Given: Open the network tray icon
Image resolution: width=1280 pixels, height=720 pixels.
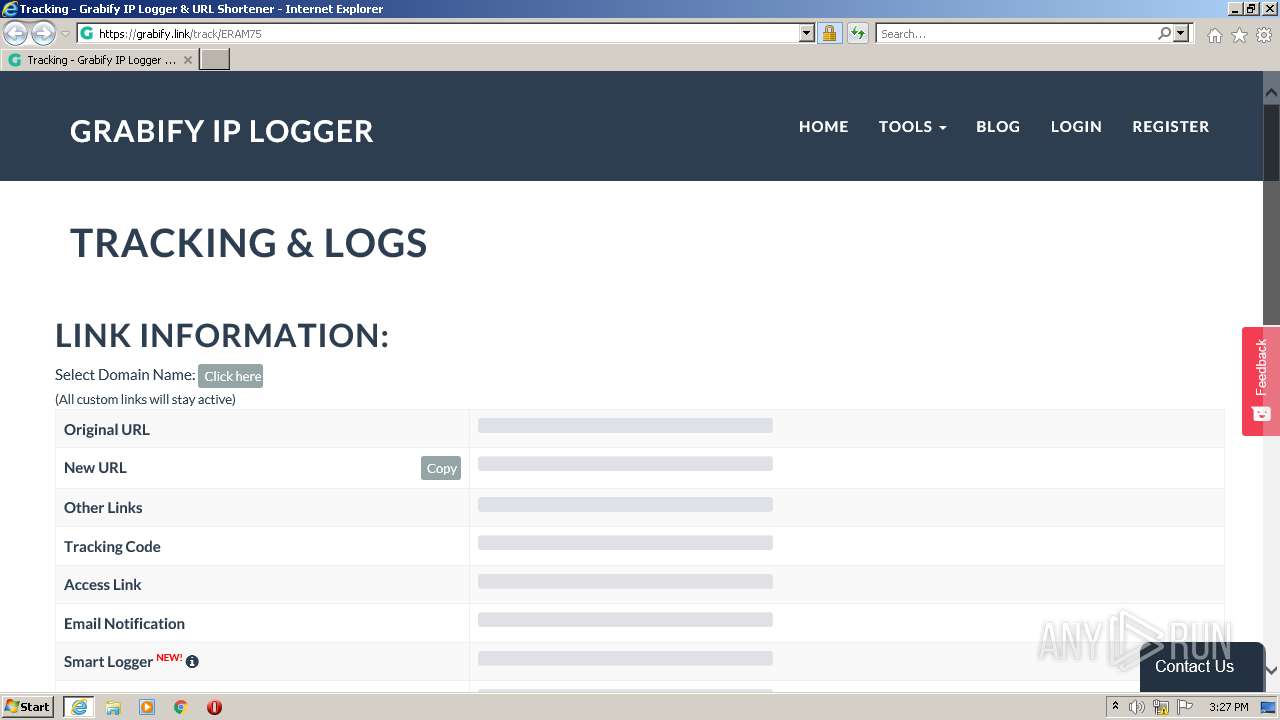Looking at the screenshot, I should pos(1161,707).
